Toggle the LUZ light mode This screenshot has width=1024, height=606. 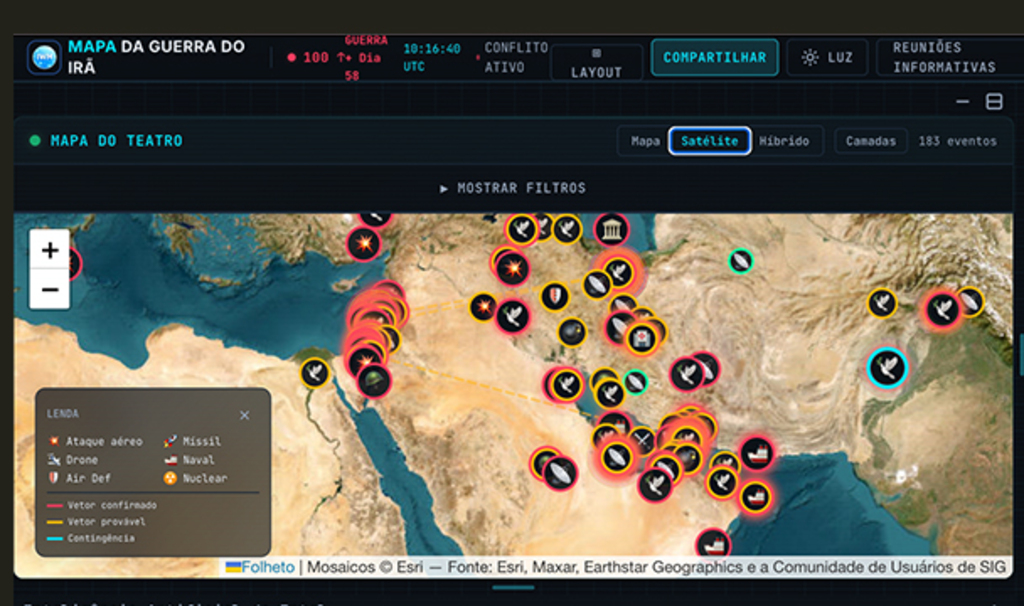coord(827,57)
